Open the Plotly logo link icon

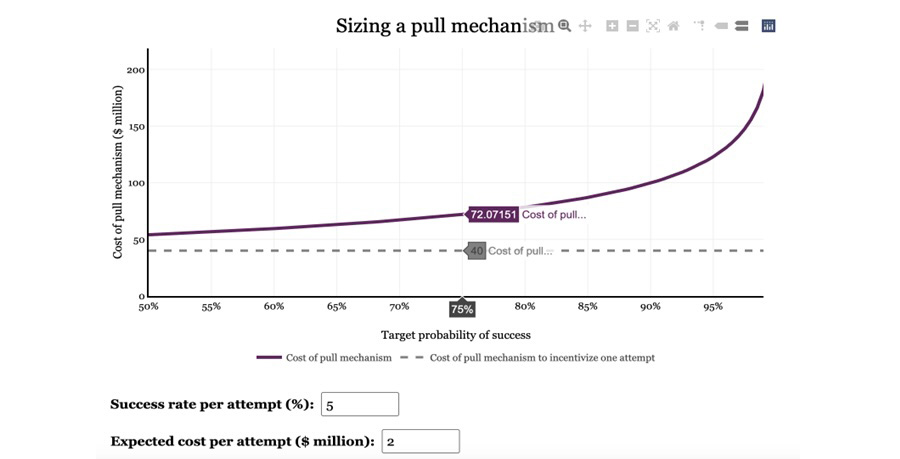768,26
